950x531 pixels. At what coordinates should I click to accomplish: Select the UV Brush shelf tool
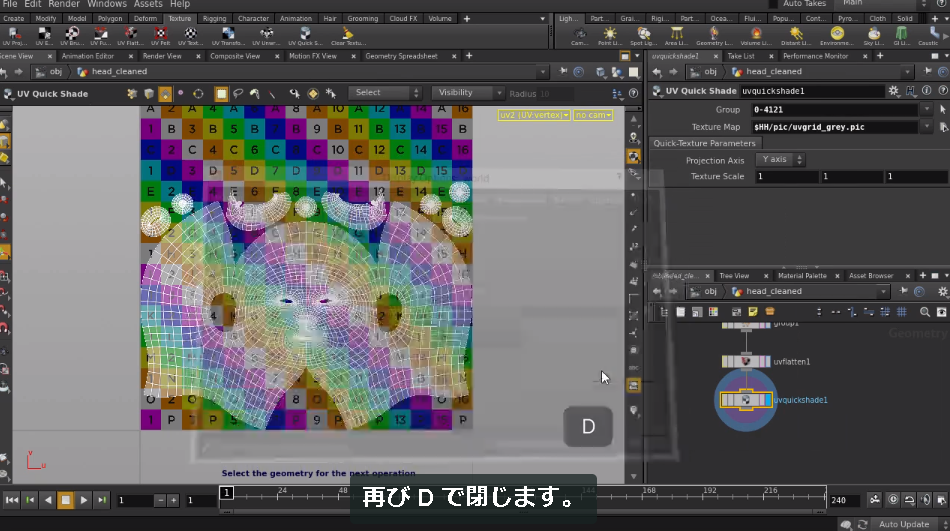coord(72,36)
